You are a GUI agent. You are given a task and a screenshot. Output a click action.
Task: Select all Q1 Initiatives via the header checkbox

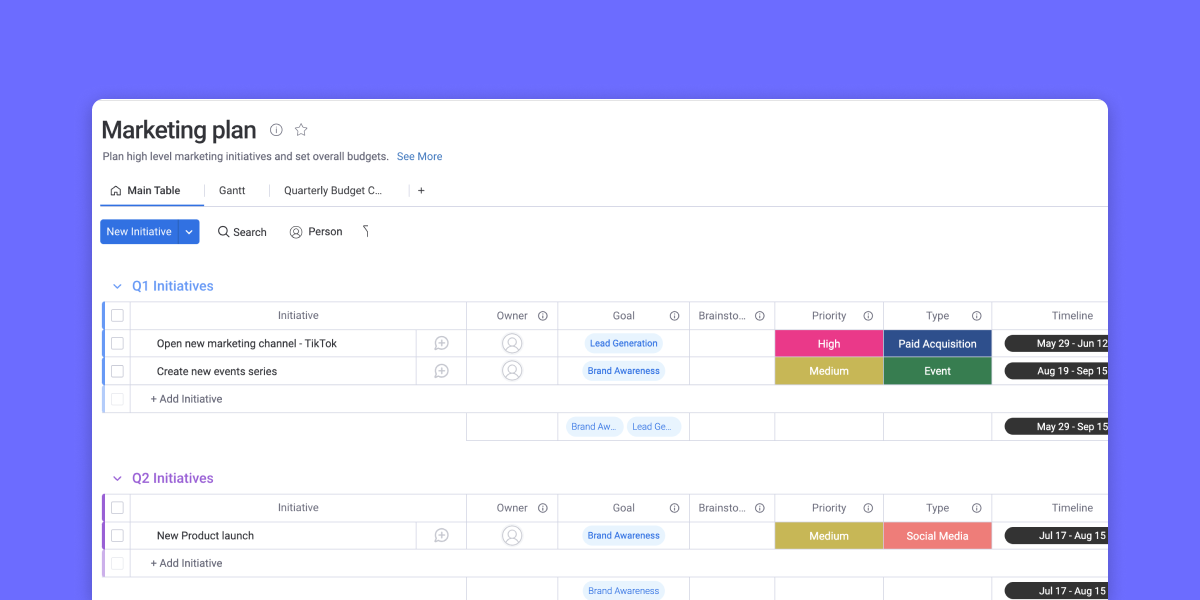click(x=117, y=315)
